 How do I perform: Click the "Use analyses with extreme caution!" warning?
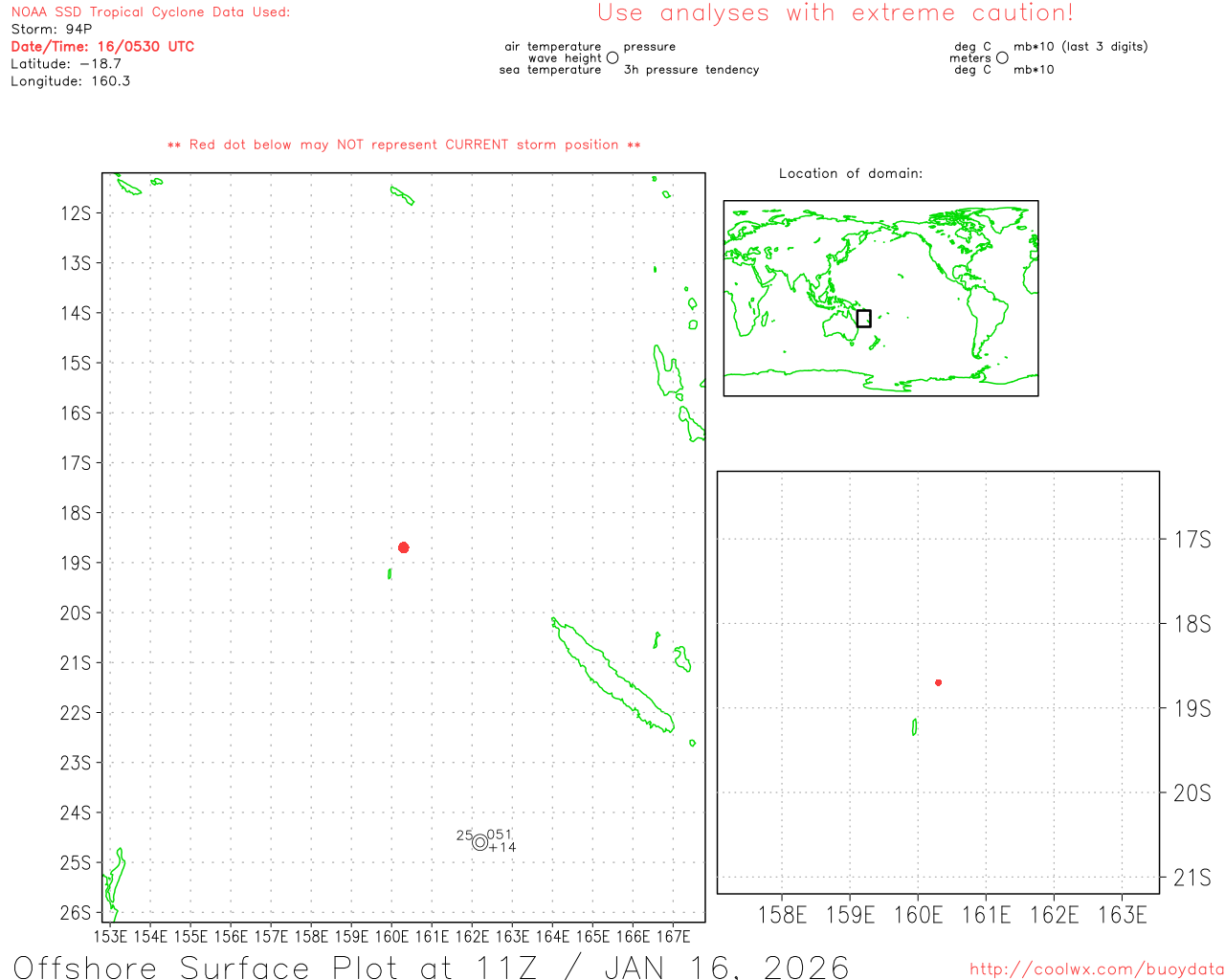tap(835, 13)
